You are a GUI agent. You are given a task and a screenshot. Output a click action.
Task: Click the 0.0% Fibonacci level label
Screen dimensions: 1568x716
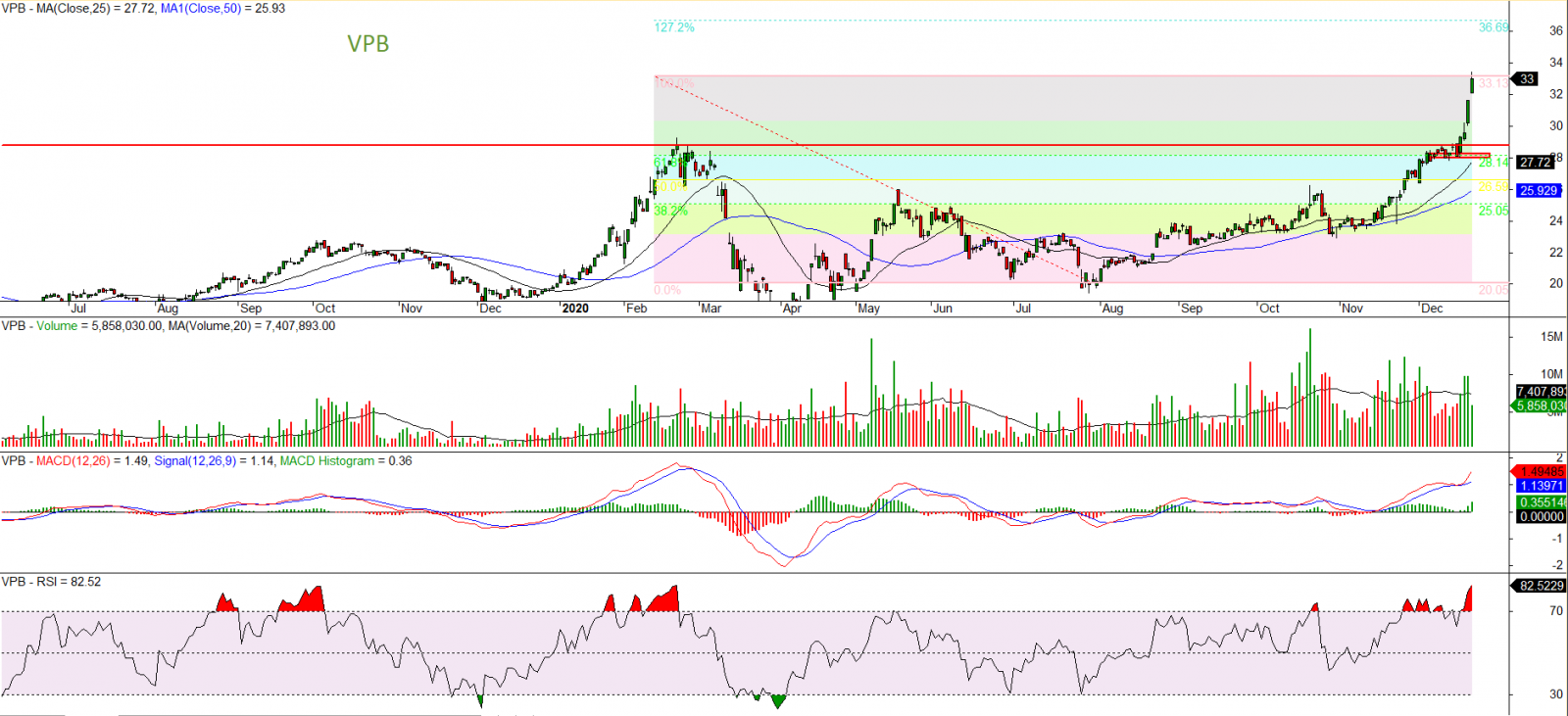pyautogui.click(x=667, y=290)
